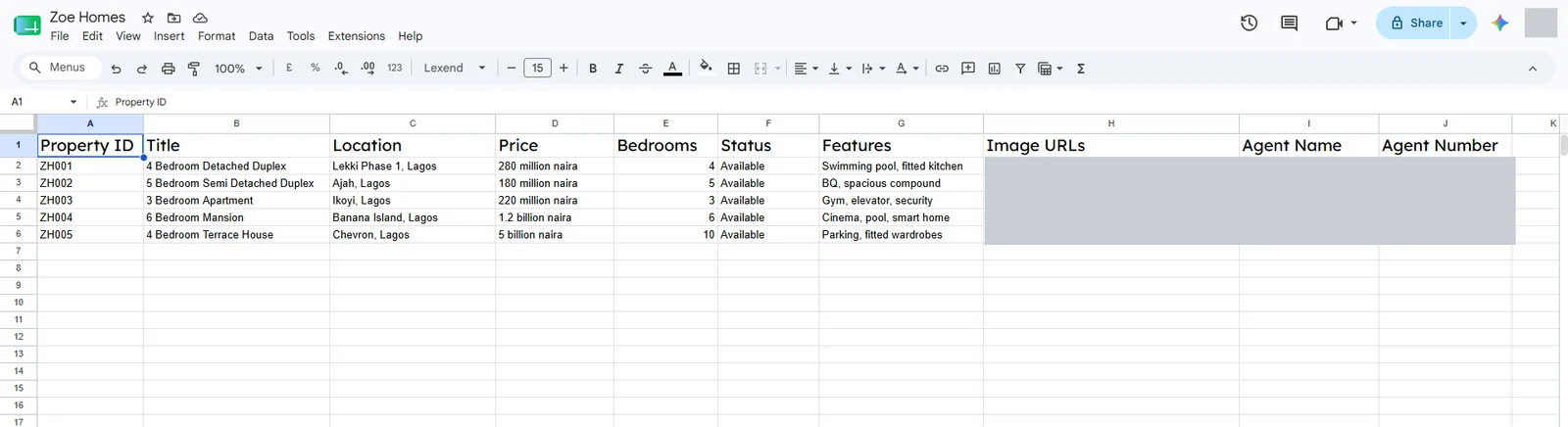Open the text color picker

pos(672,69)
